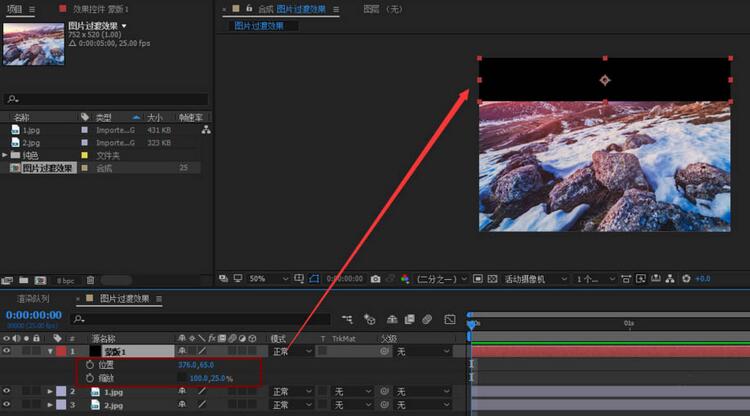The image size is (750, 416).
Task: Click the 8 bpc color depth button
Action: point(63,280)
